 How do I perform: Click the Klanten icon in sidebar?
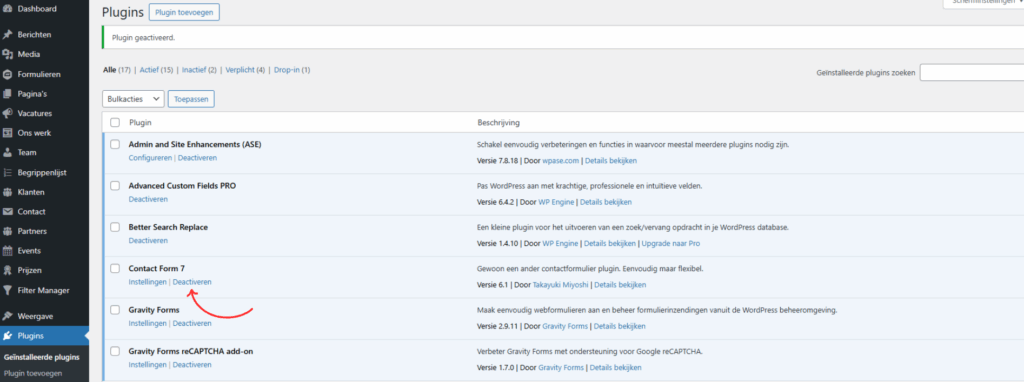point(8,193)
